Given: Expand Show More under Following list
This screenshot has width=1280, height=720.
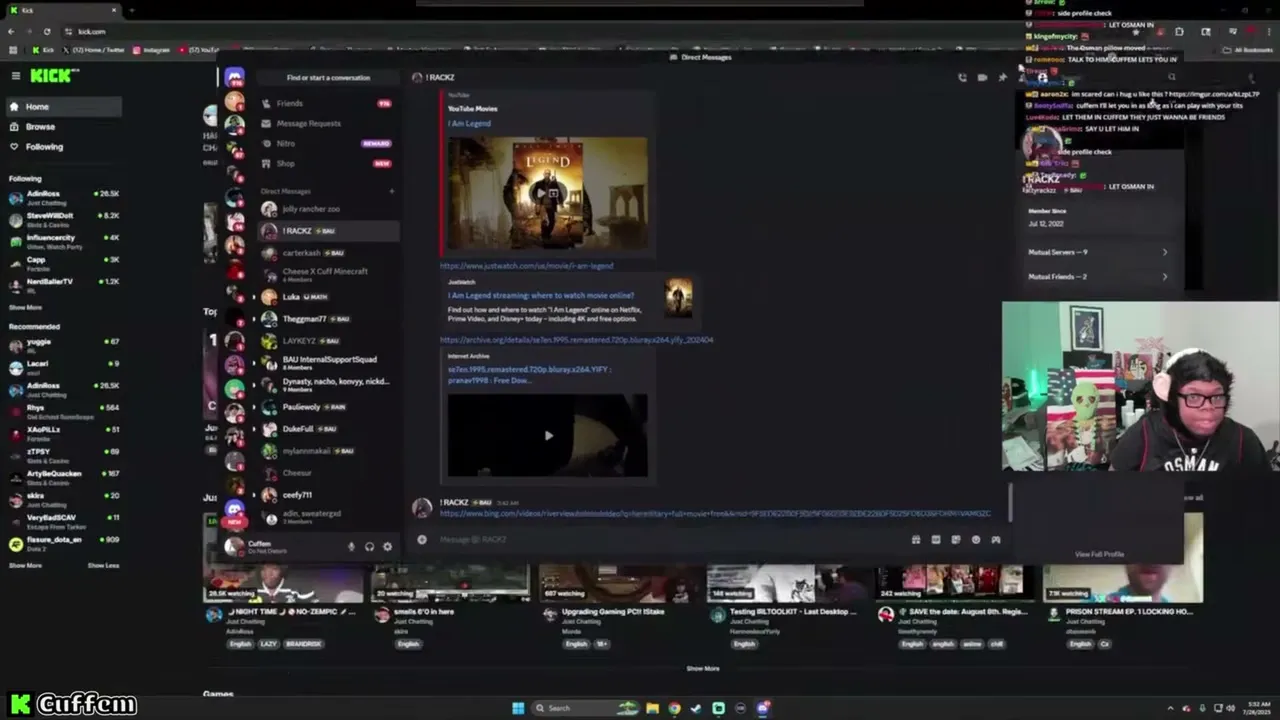Looking at the screenshot, I should [x=25, y=308].
